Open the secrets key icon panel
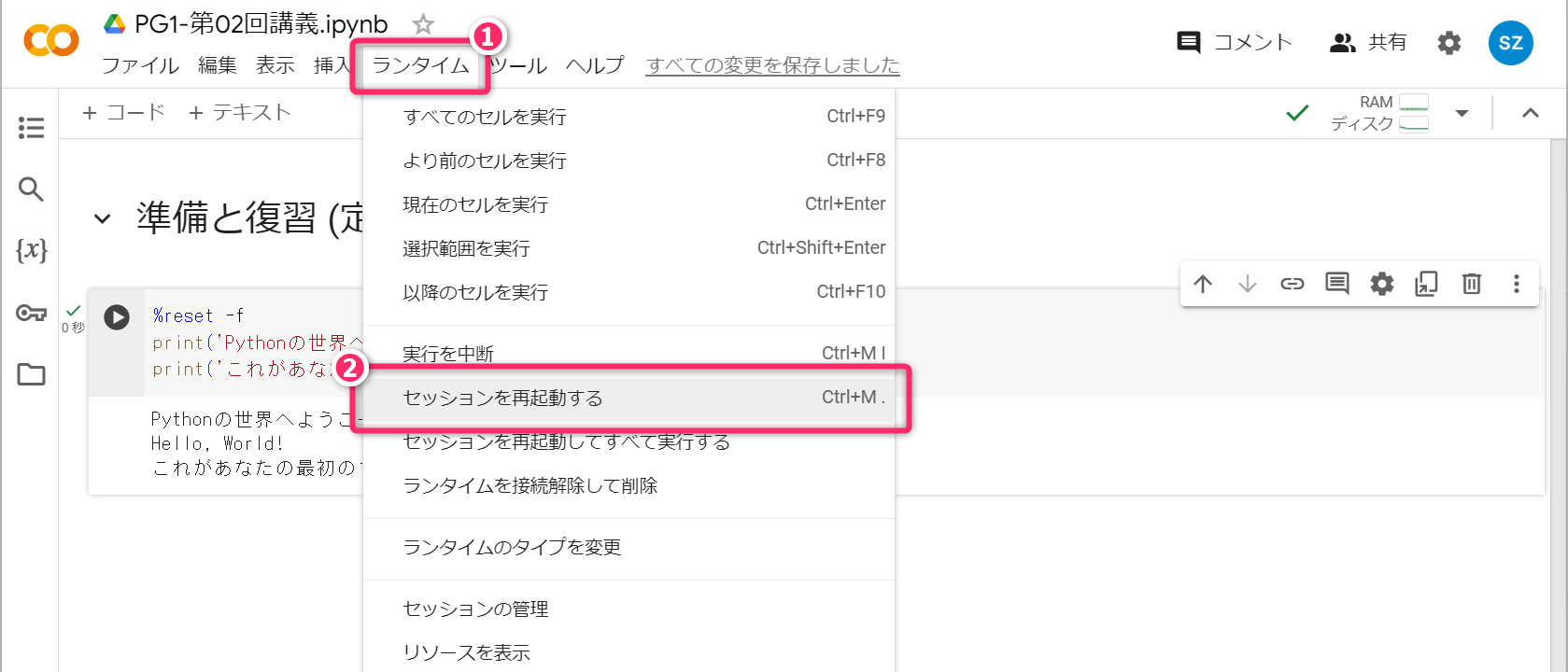 click(31, 313)
